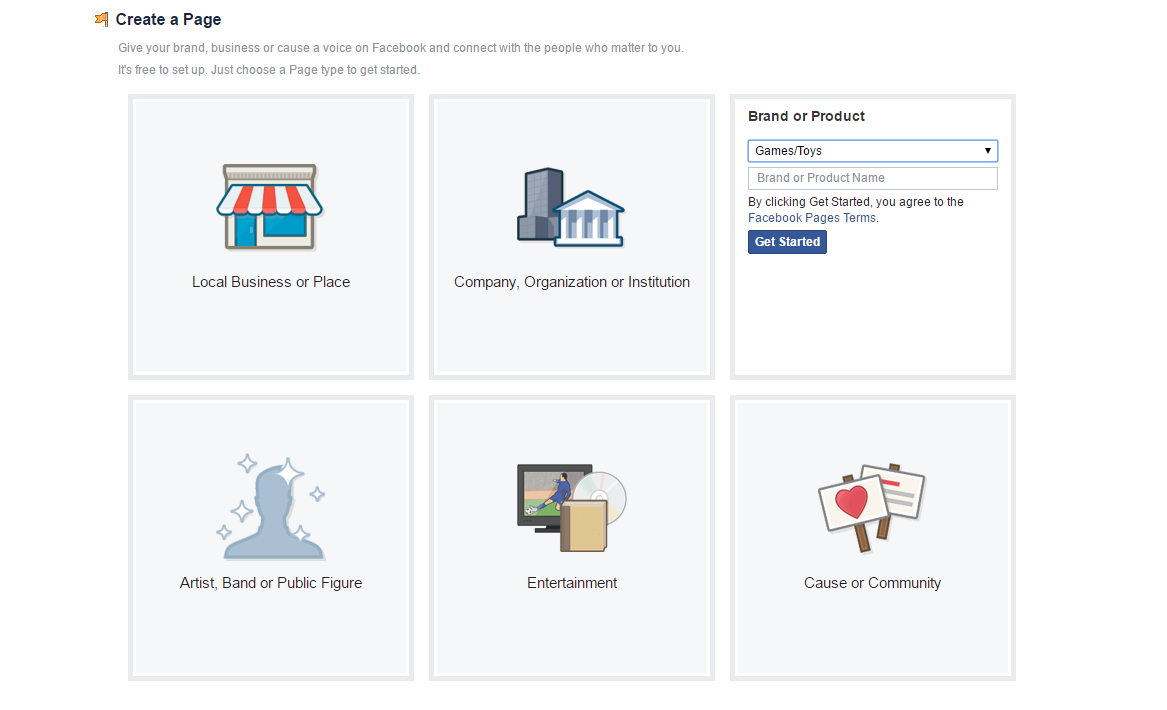This screenshot has height=710, width=1167.
Task: Choose the sparkling person silhouette icon
Action: click(271, 508)
